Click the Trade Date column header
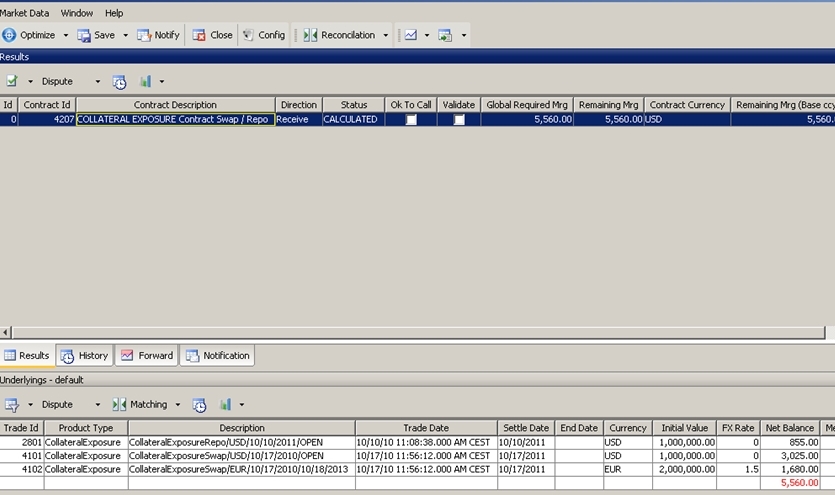Screen dimensions: 835x495 tap(426, 428)
